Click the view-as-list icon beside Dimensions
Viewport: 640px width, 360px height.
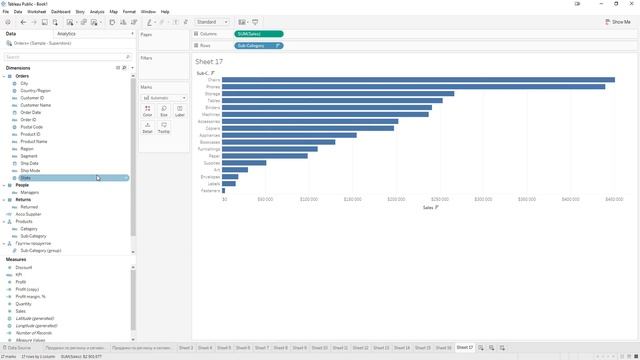[118, 68]
